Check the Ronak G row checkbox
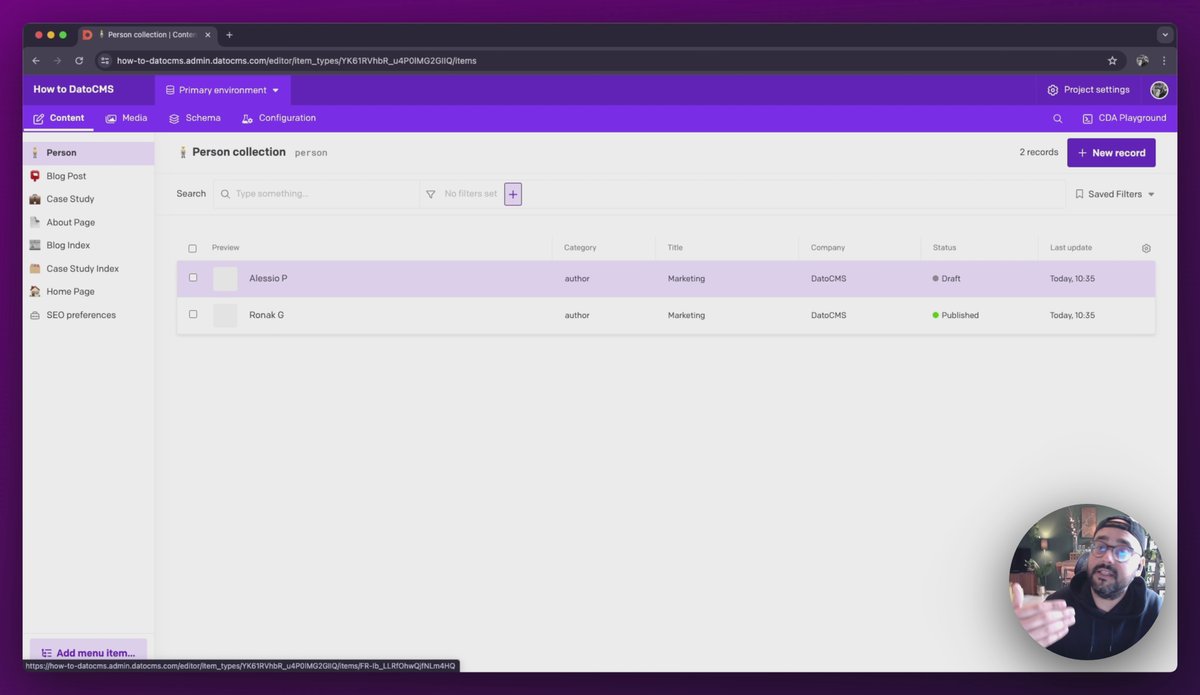 pyautogui.click(x=193, y=314)
